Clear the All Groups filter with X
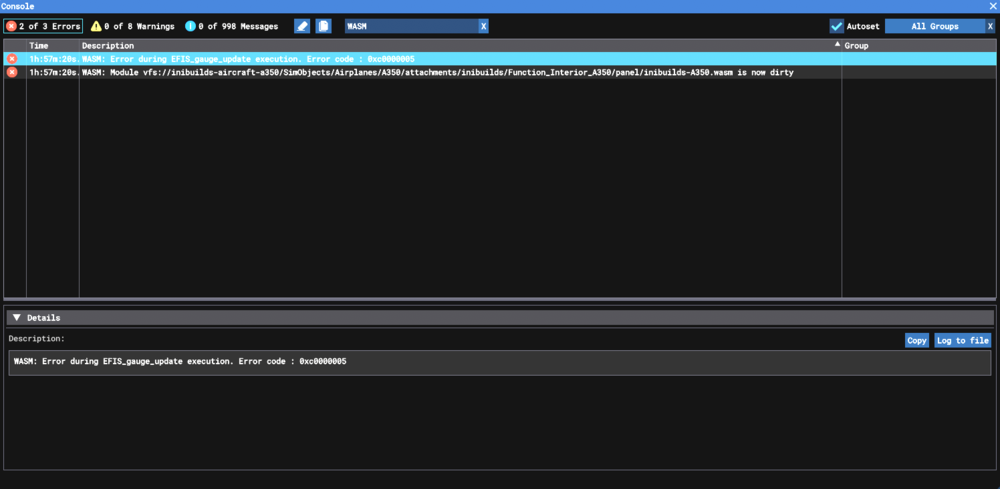 990,26
